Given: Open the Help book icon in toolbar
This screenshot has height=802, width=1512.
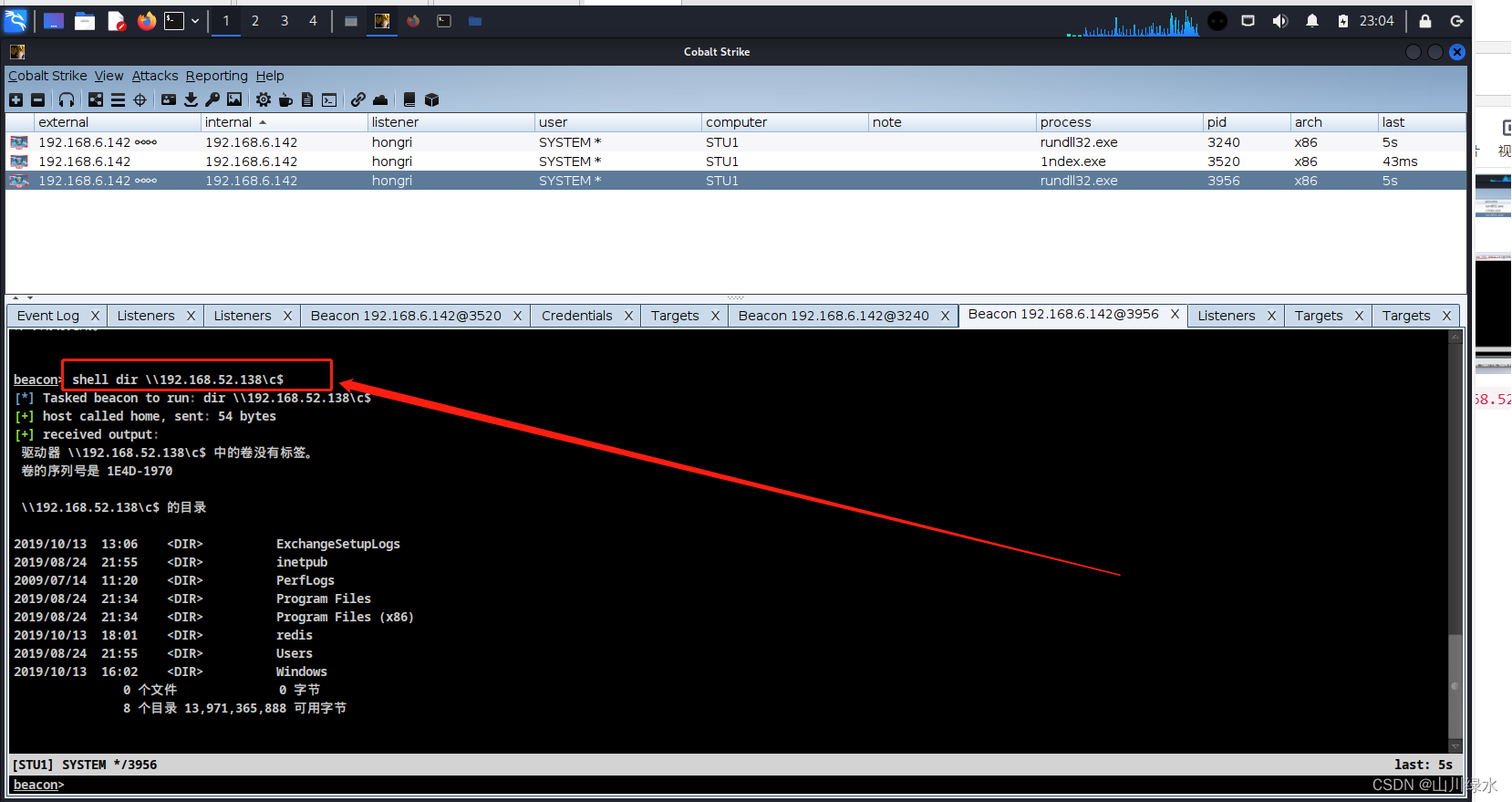Looking at the screenshot, I should [x=409, y=99].
